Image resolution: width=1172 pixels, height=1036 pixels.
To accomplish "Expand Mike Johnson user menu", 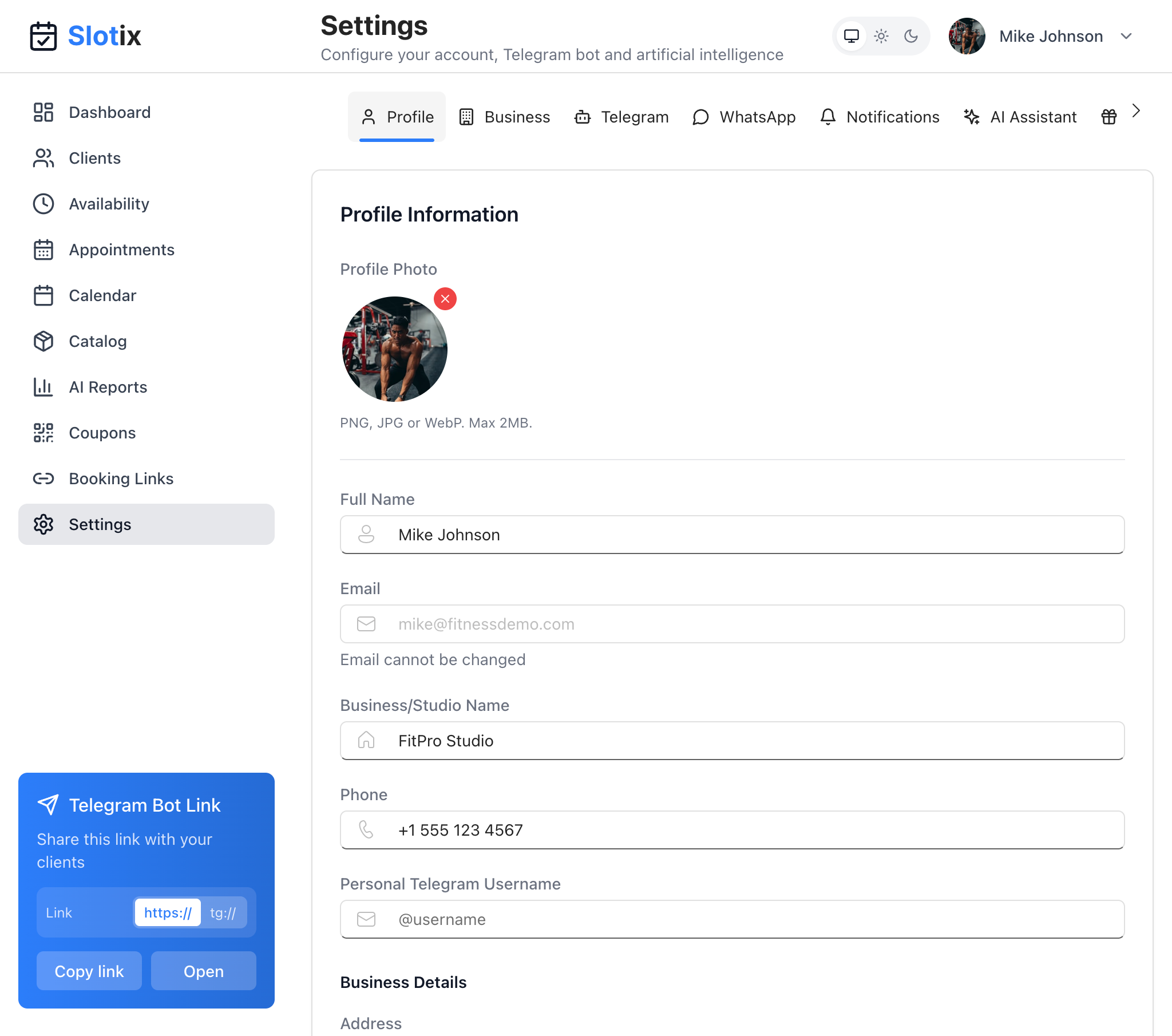I will pyautogui.click(x=1126, y=36).
